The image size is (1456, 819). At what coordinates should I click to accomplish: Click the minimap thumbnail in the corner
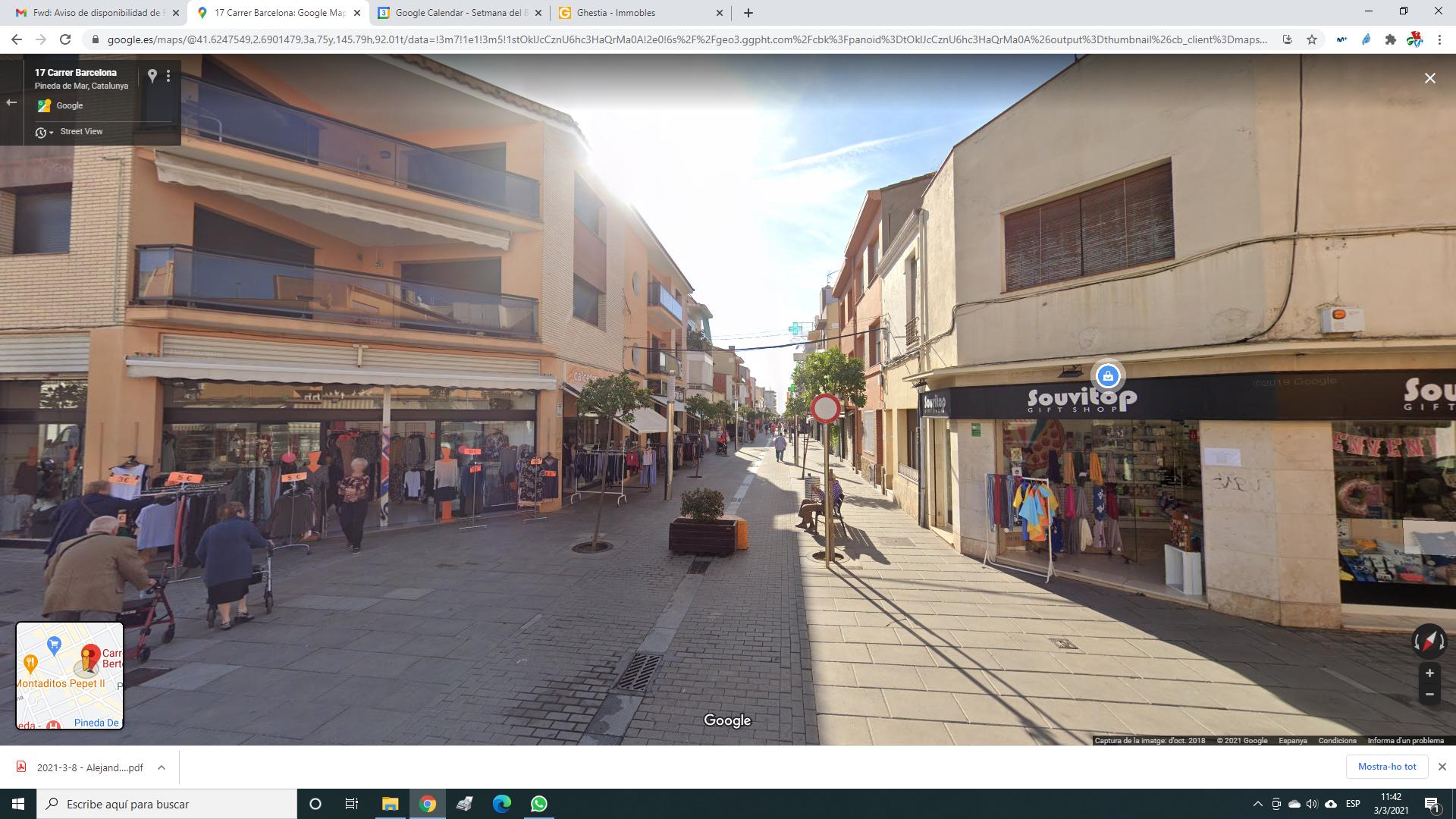[70, 676]
